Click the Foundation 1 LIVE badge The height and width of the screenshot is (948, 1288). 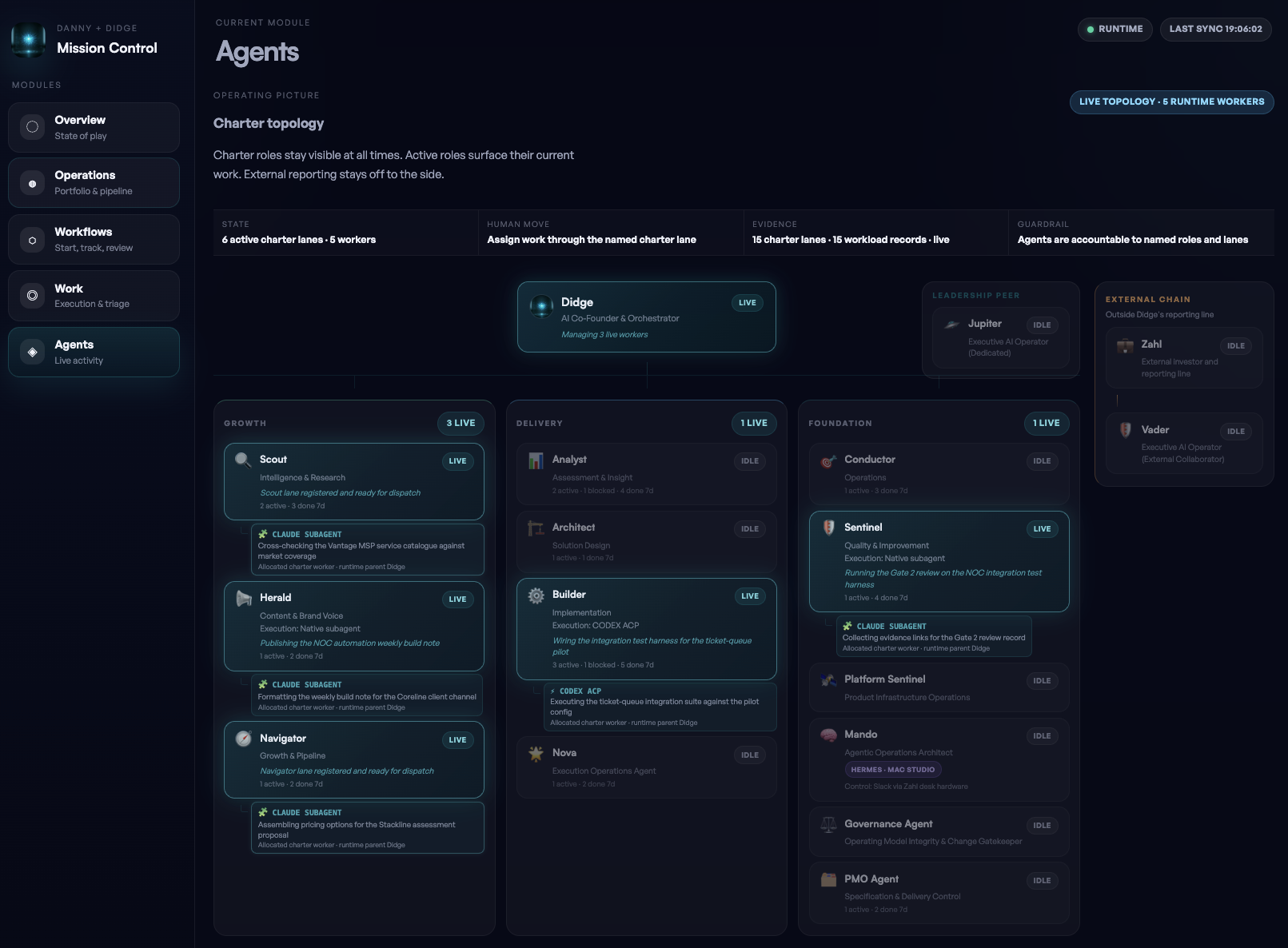[x=1046, y=424]
